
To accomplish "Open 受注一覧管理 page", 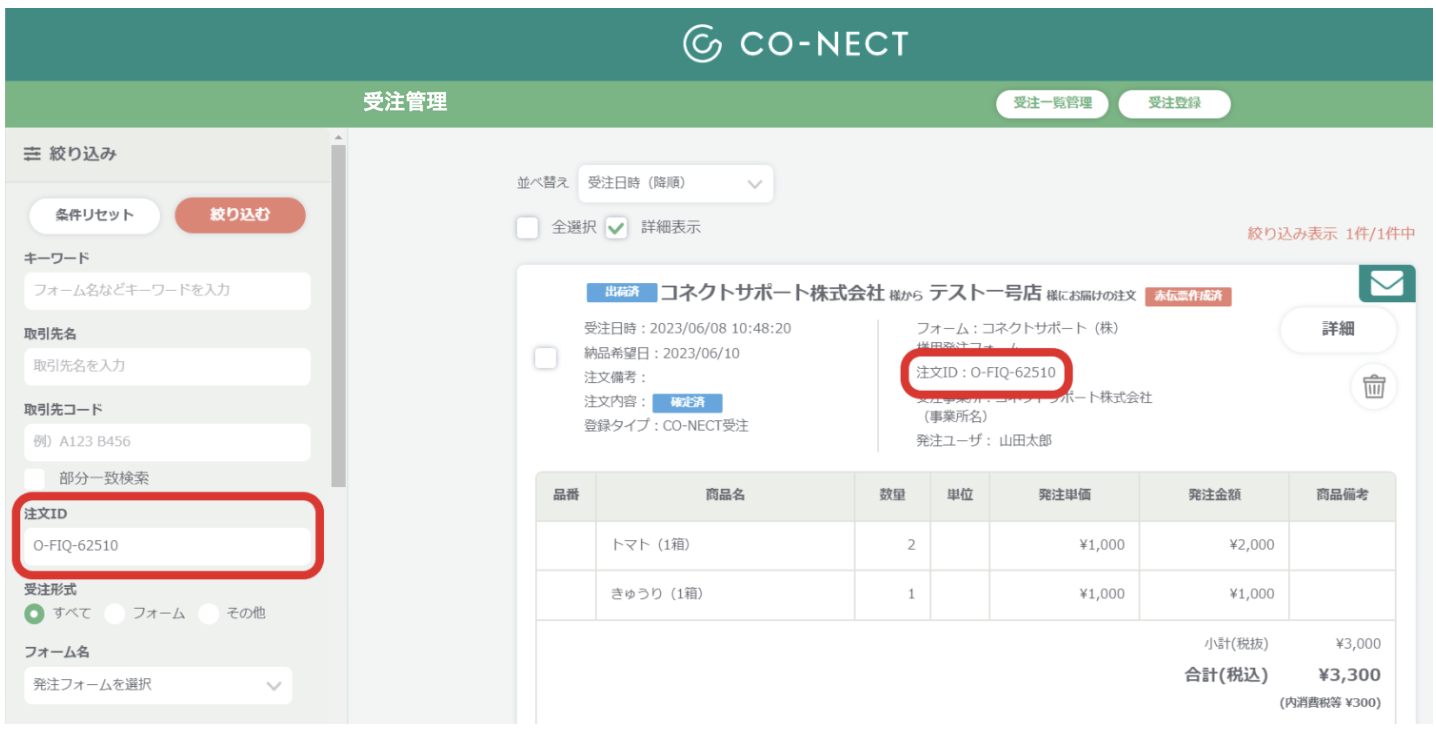I will [x=1052, y=103].
